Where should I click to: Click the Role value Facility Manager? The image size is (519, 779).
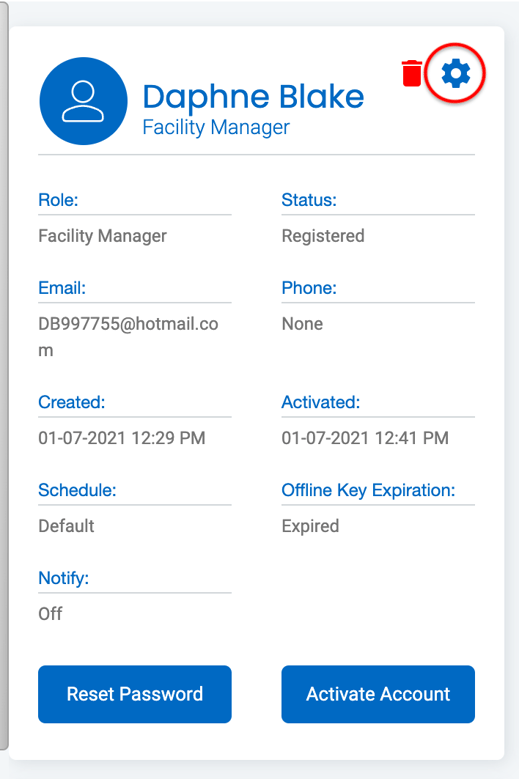pos(102,235)
